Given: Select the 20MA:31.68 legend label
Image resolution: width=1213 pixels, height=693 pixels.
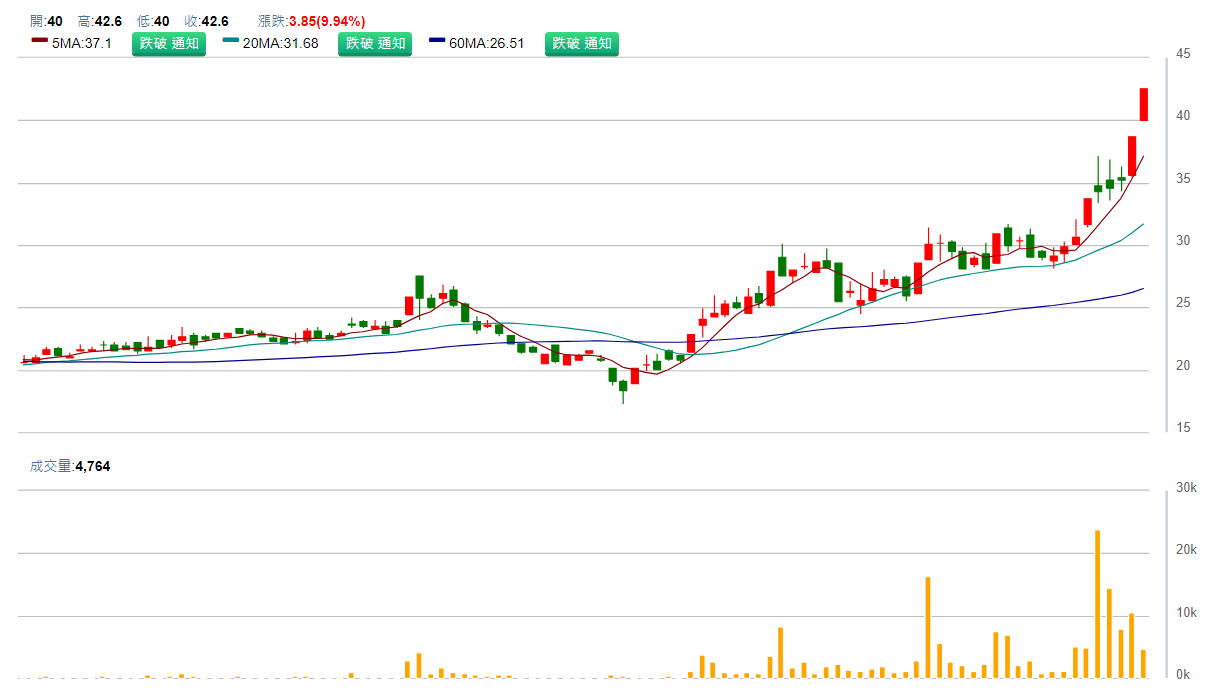Looking at the screenshot, I should click(x=280, y=44).
